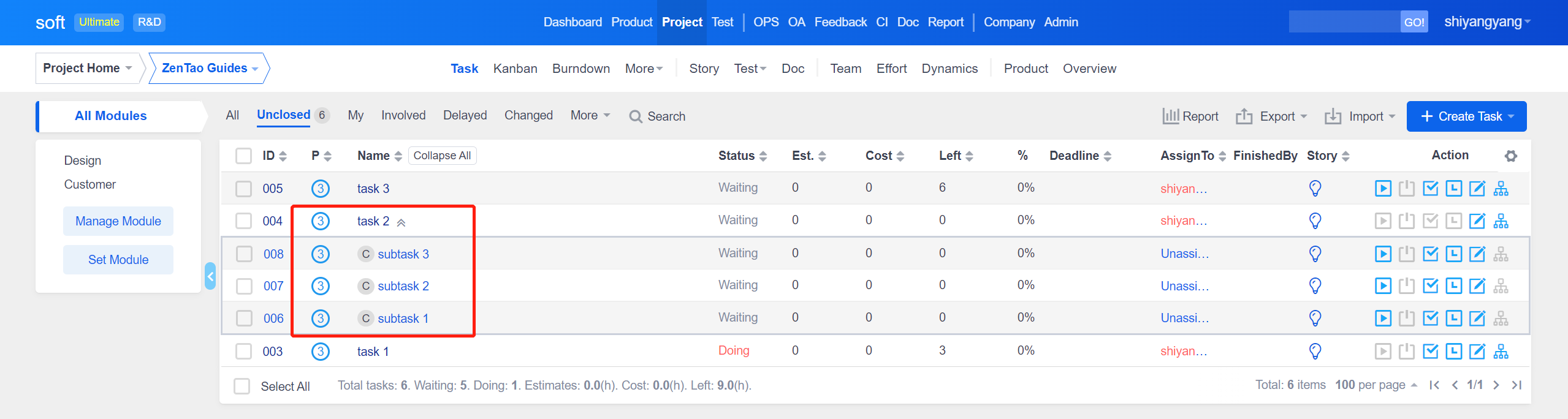Expand the Export dropdown
The image size is (1568, 419).
[x=1271, y=116]
